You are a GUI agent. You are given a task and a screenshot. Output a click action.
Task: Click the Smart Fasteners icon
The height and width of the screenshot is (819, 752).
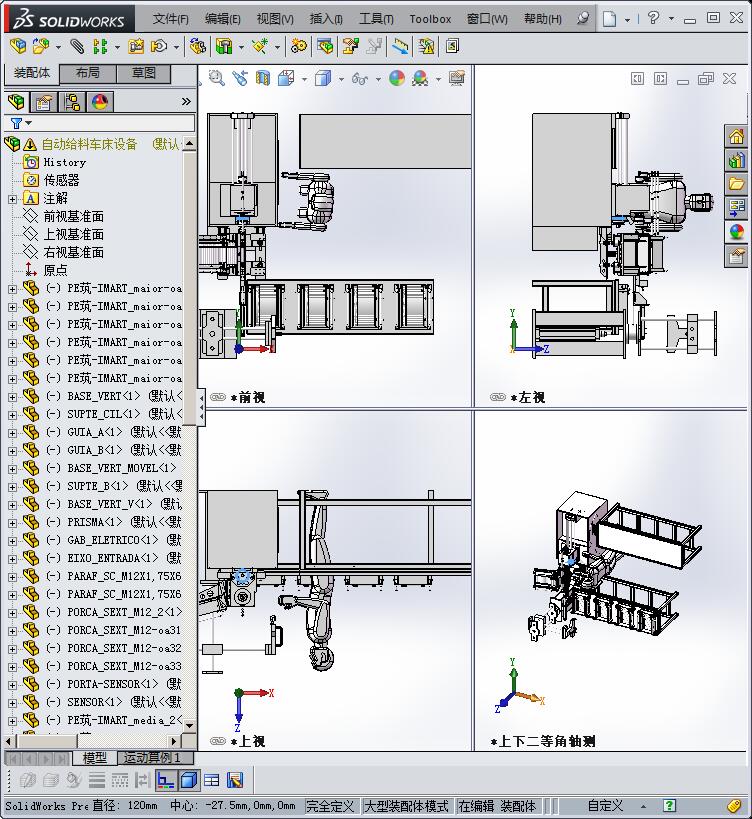[x=136, y=46]
